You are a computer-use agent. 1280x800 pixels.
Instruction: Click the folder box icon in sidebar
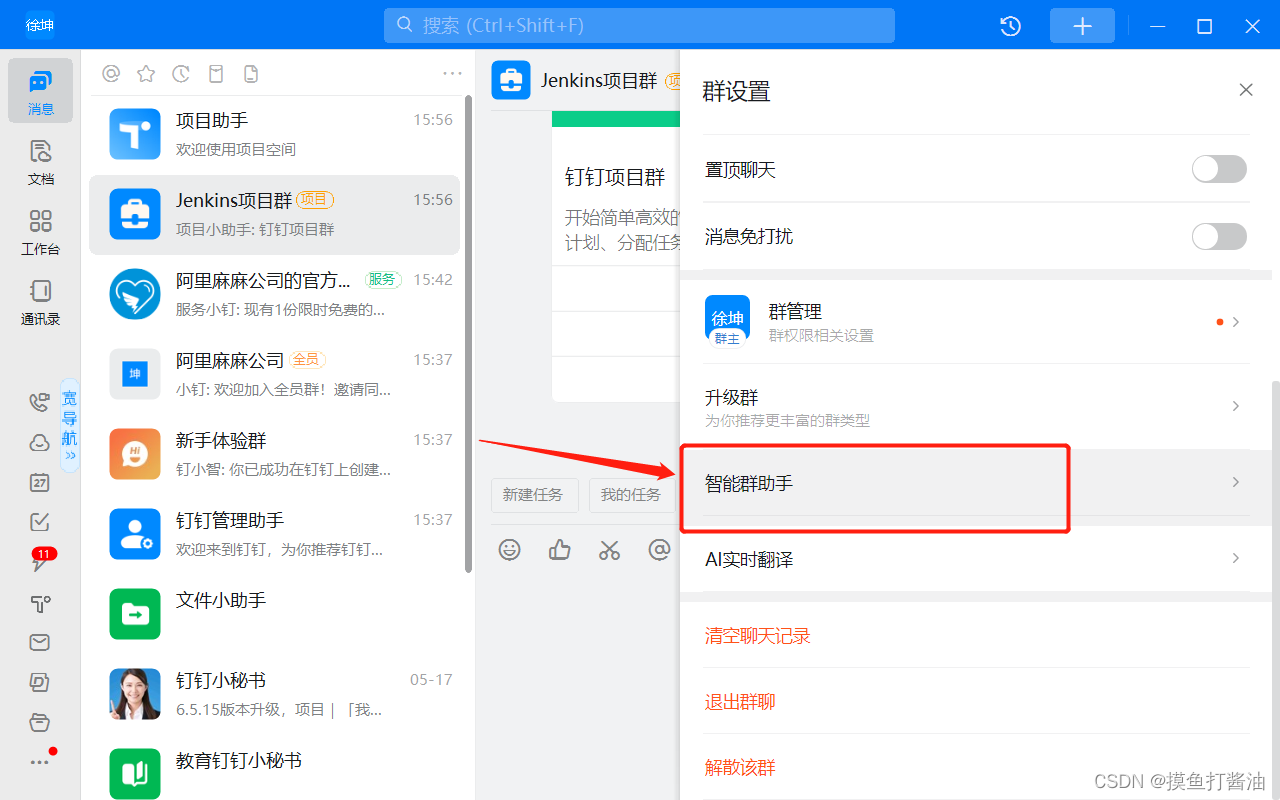39,722
